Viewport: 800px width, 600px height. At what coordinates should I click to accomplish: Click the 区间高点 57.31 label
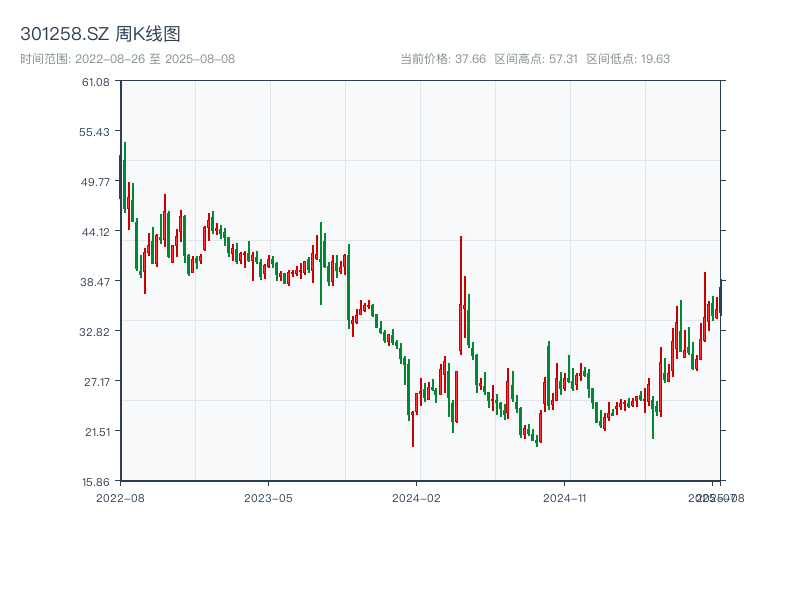coord(536,59)
